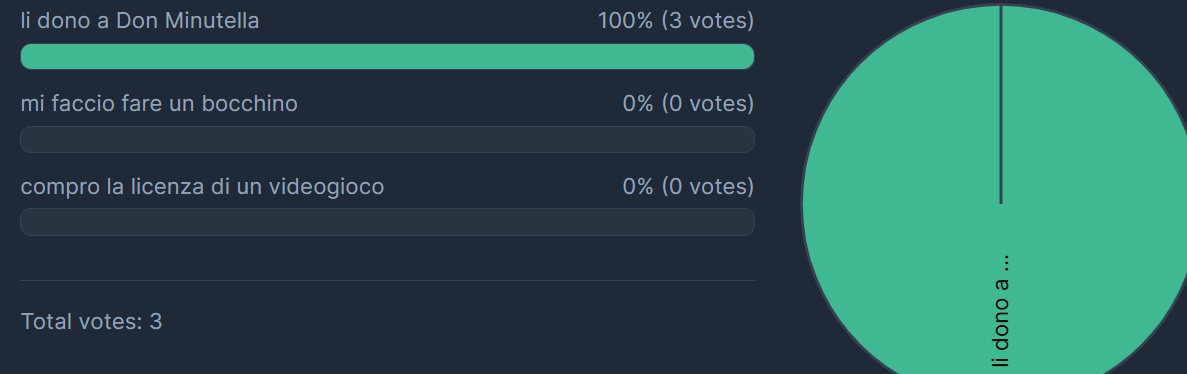
Task: Click the number '3' in the Total votes line
Action: [156, 321]
